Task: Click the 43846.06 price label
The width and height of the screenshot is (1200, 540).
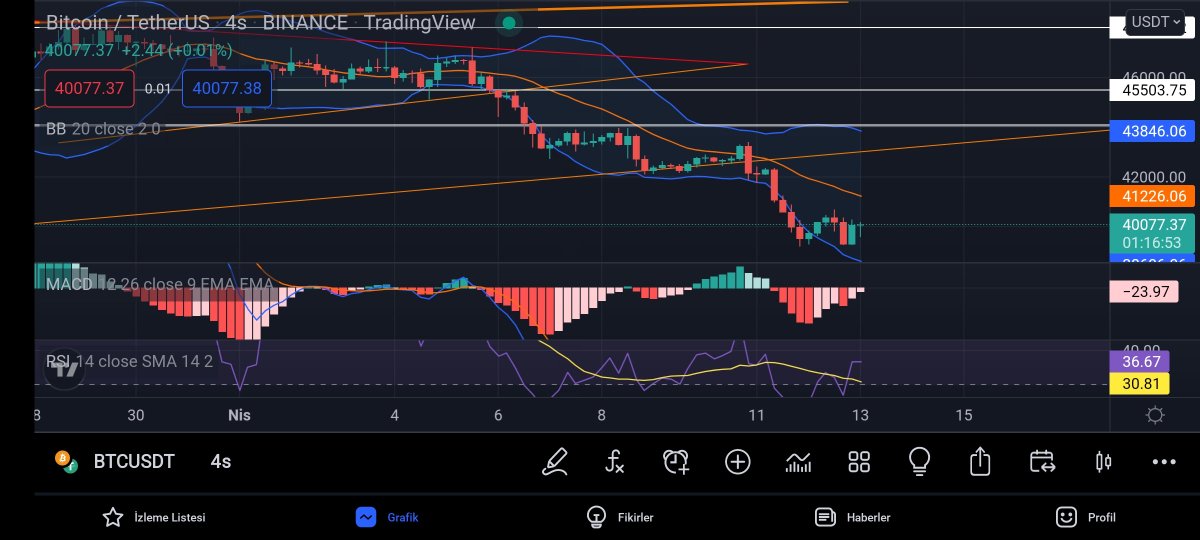Action: pyautogui.click(x=1152, y=131)
